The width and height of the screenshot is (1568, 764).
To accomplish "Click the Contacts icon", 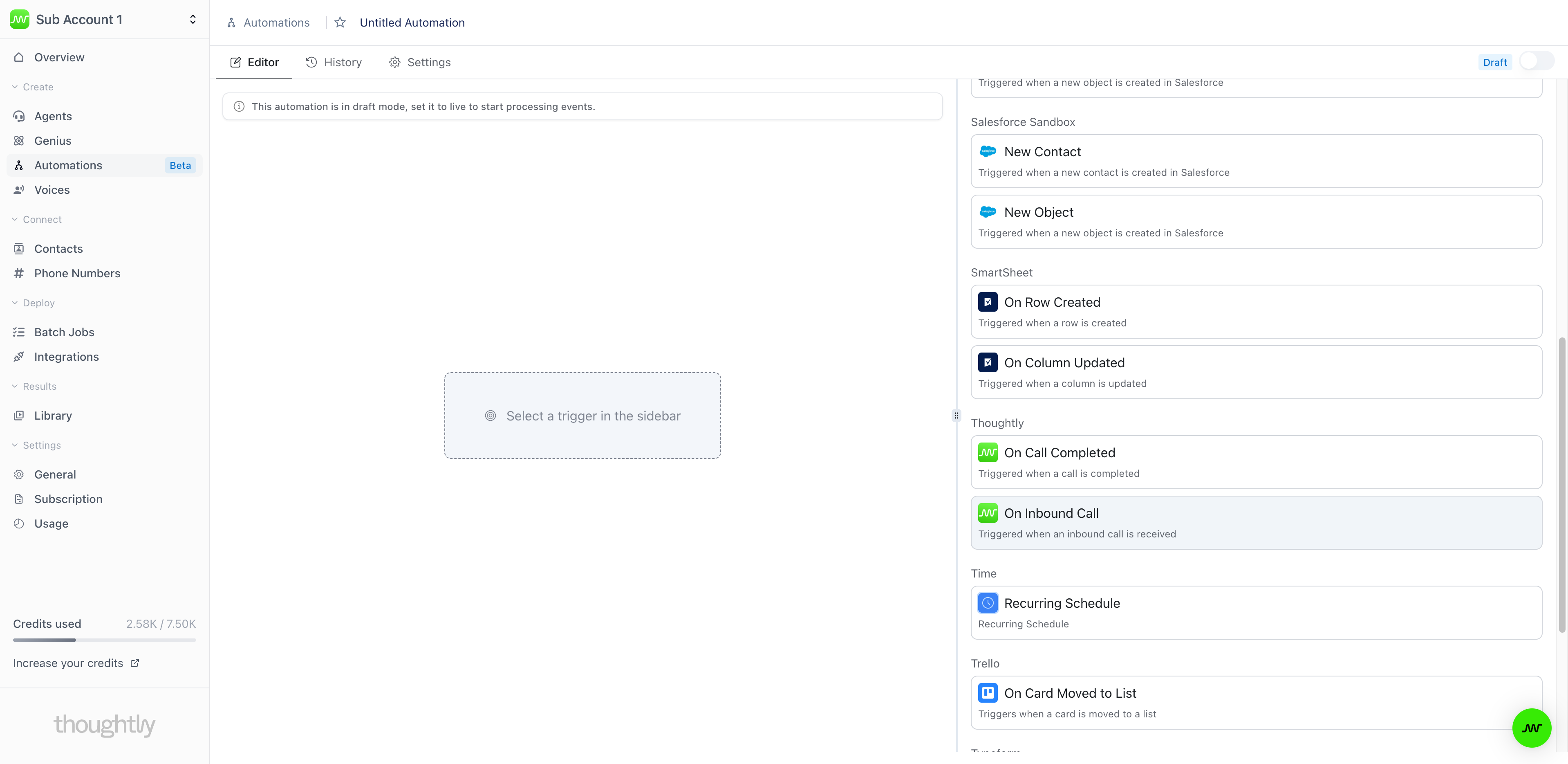I will 19,249.
